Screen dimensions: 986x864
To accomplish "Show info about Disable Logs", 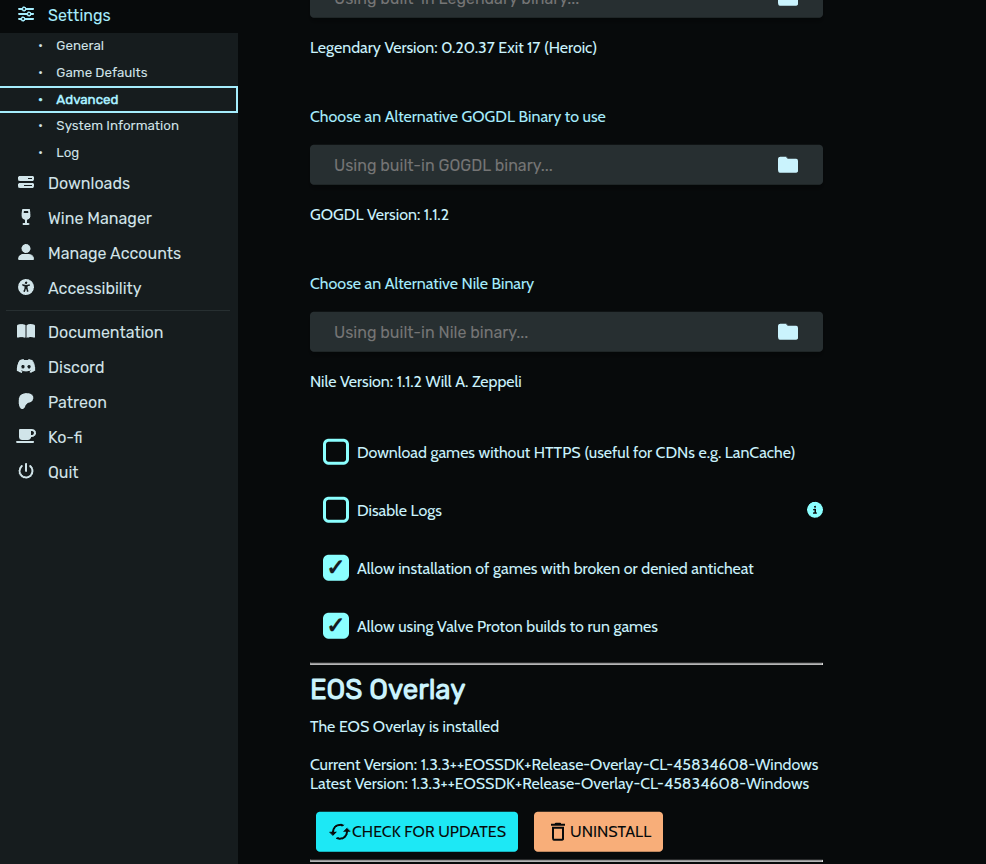I will coord(814,510).
